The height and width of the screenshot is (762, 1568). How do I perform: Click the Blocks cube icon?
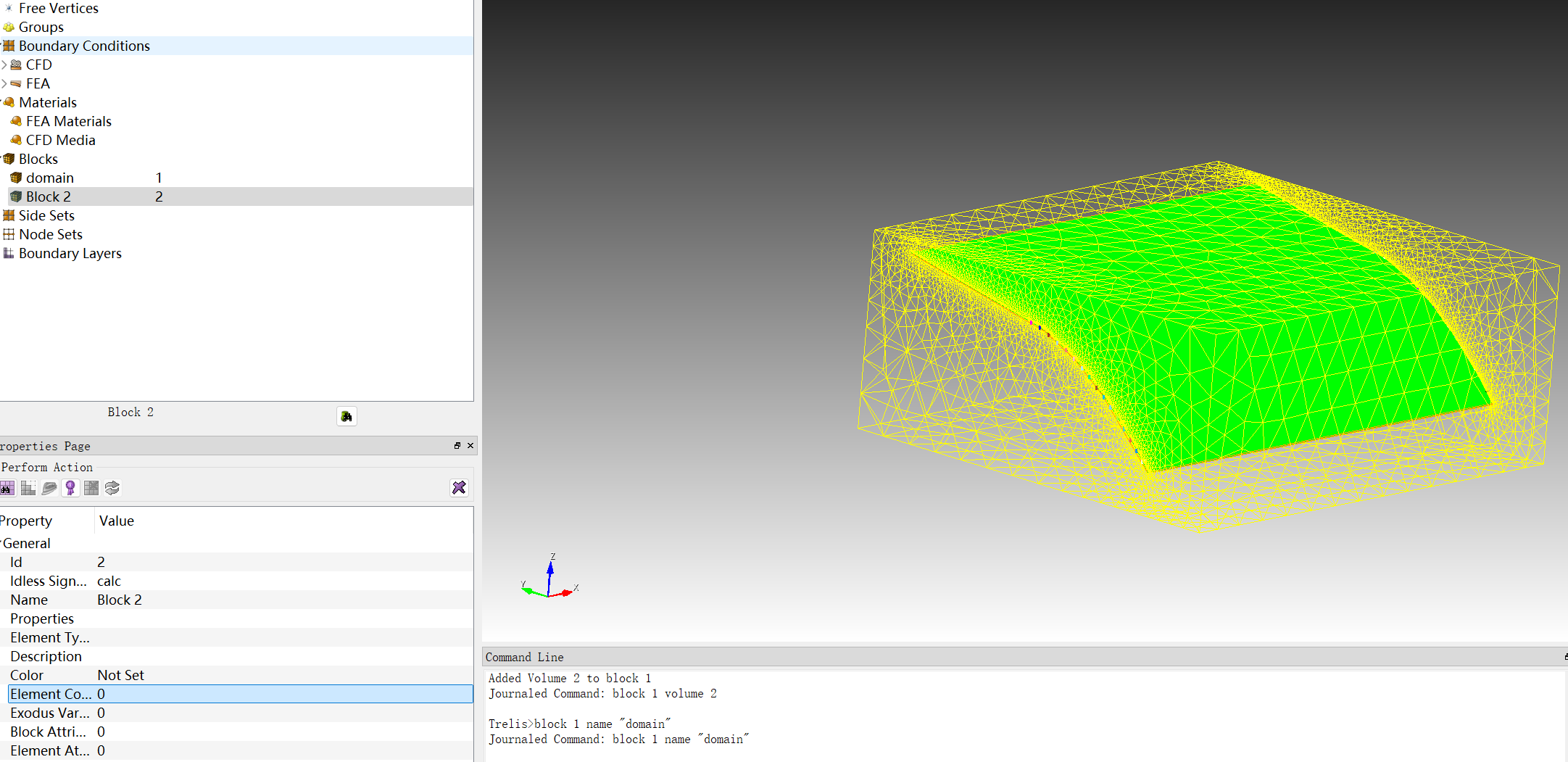click(x=9, y=159)
